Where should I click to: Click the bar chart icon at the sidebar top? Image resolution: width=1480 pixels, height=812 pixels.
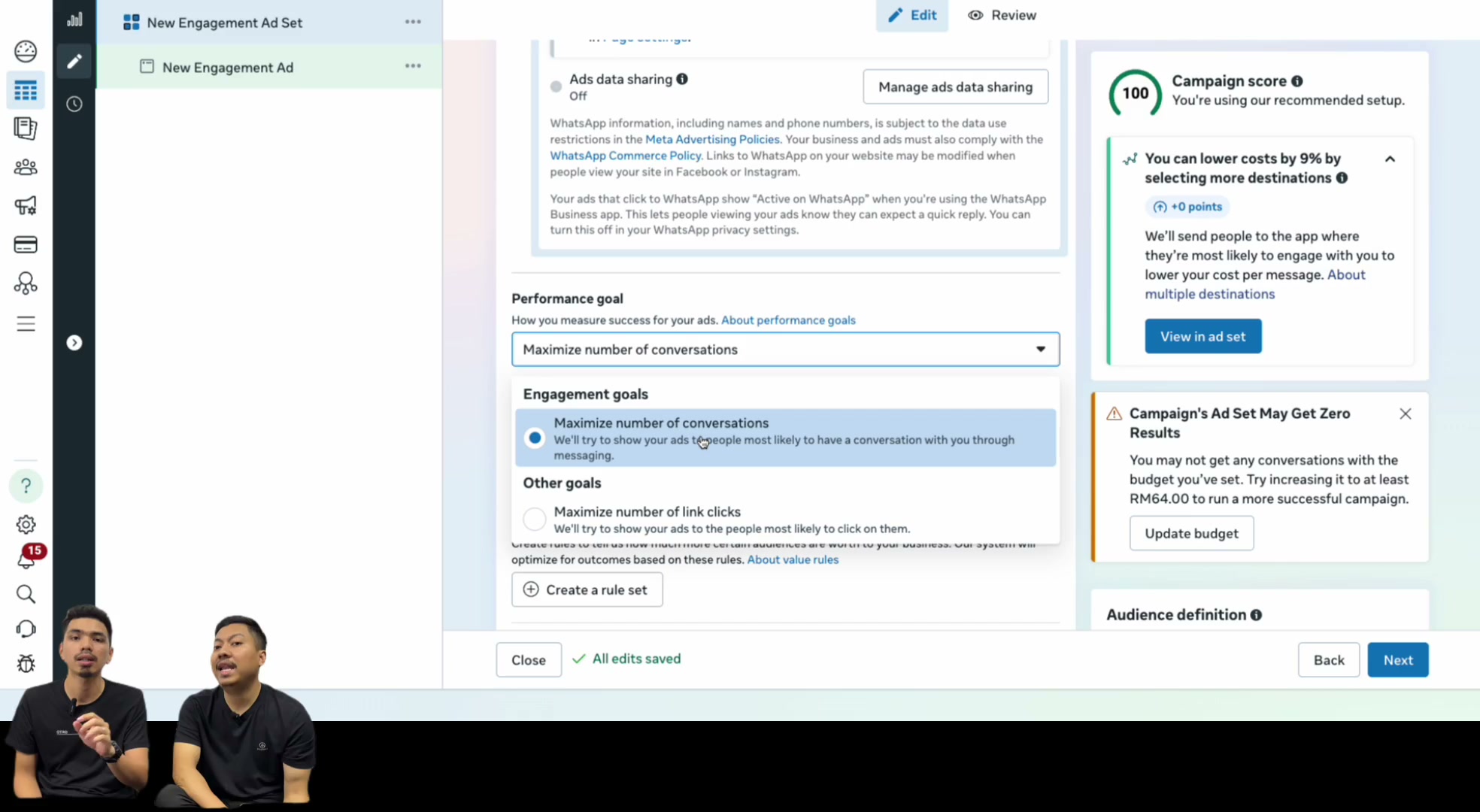tap(74, 20)
